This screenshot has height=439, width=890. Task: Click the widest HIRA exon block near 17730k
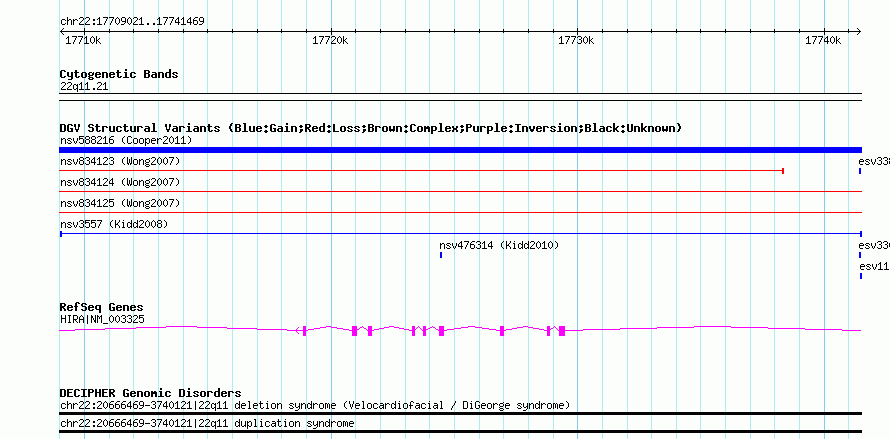tap(562, 331)
